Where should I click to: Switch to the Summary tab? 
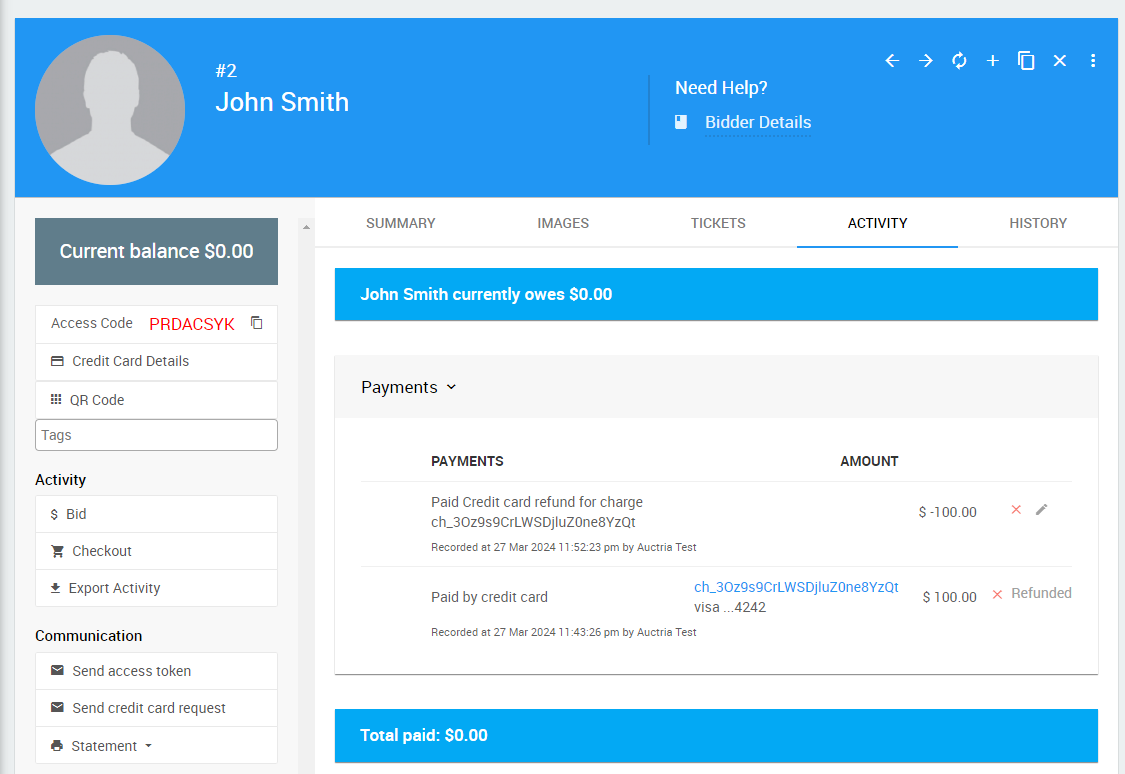pos(400,223)
